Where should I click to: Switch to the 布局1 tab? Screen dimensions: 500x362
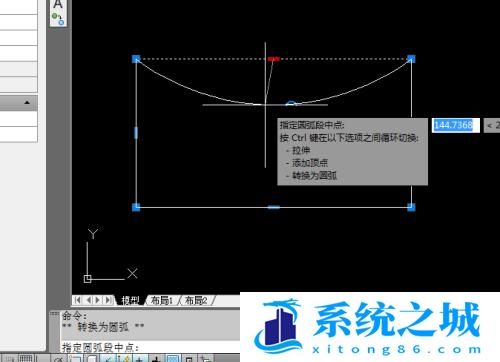[162, 300]
